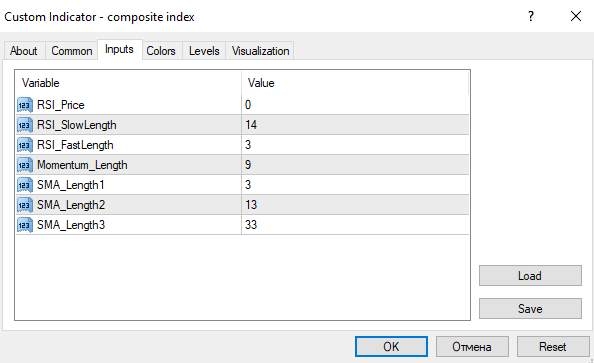Click the question mark help icon
594x363 pixels.
tap(531, 16)
